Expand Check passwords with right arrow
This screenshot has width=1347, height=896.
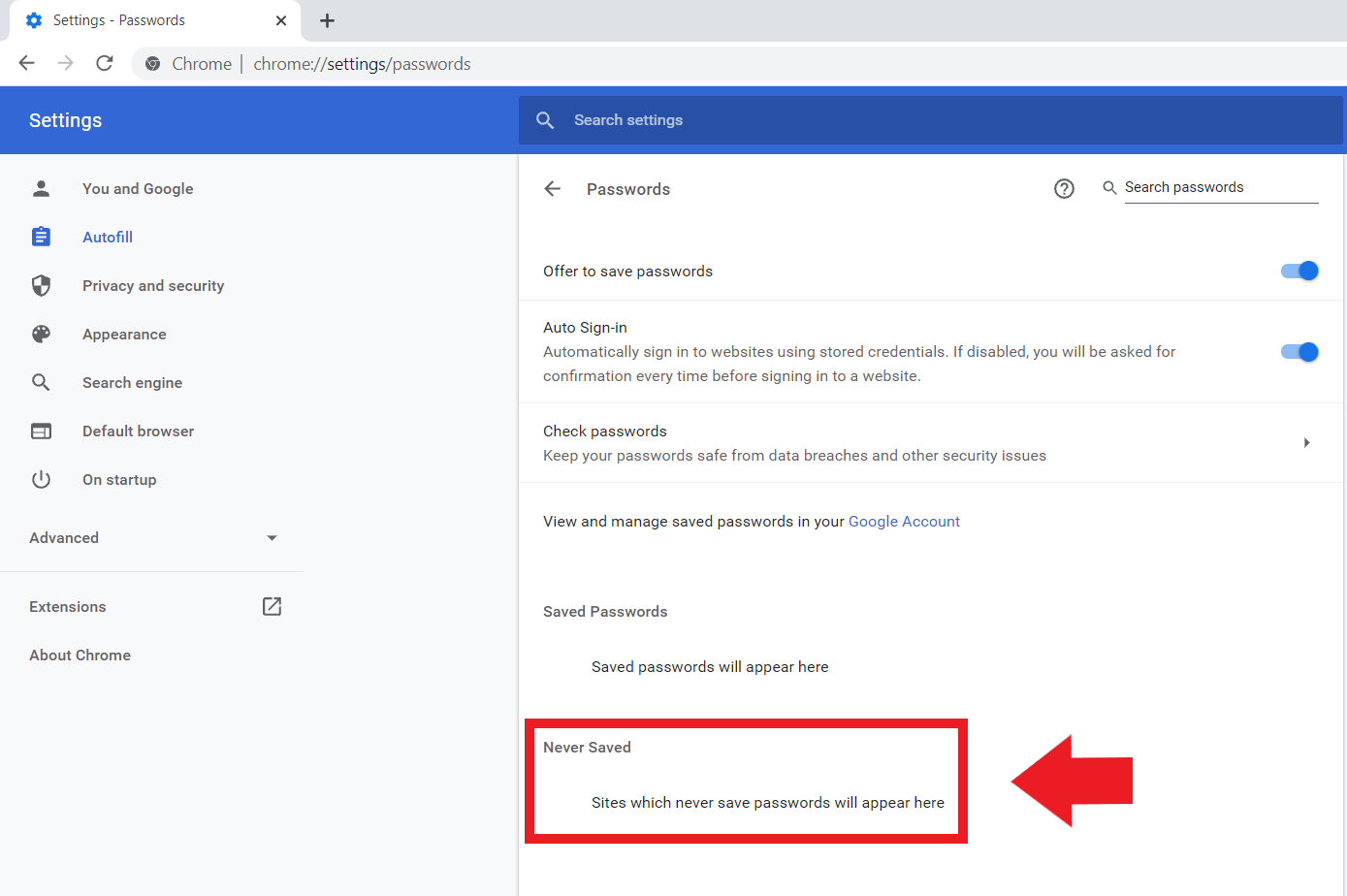1307,443
